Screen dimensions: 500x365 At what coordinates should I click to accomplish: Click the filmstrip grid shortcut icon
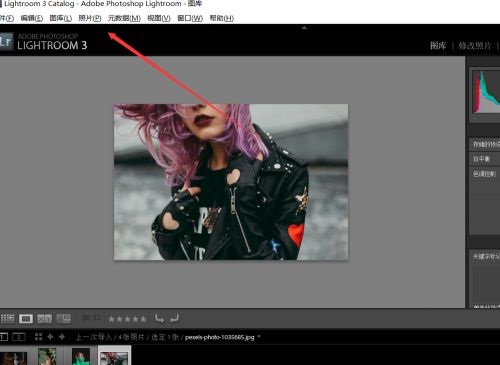point(38,337)
